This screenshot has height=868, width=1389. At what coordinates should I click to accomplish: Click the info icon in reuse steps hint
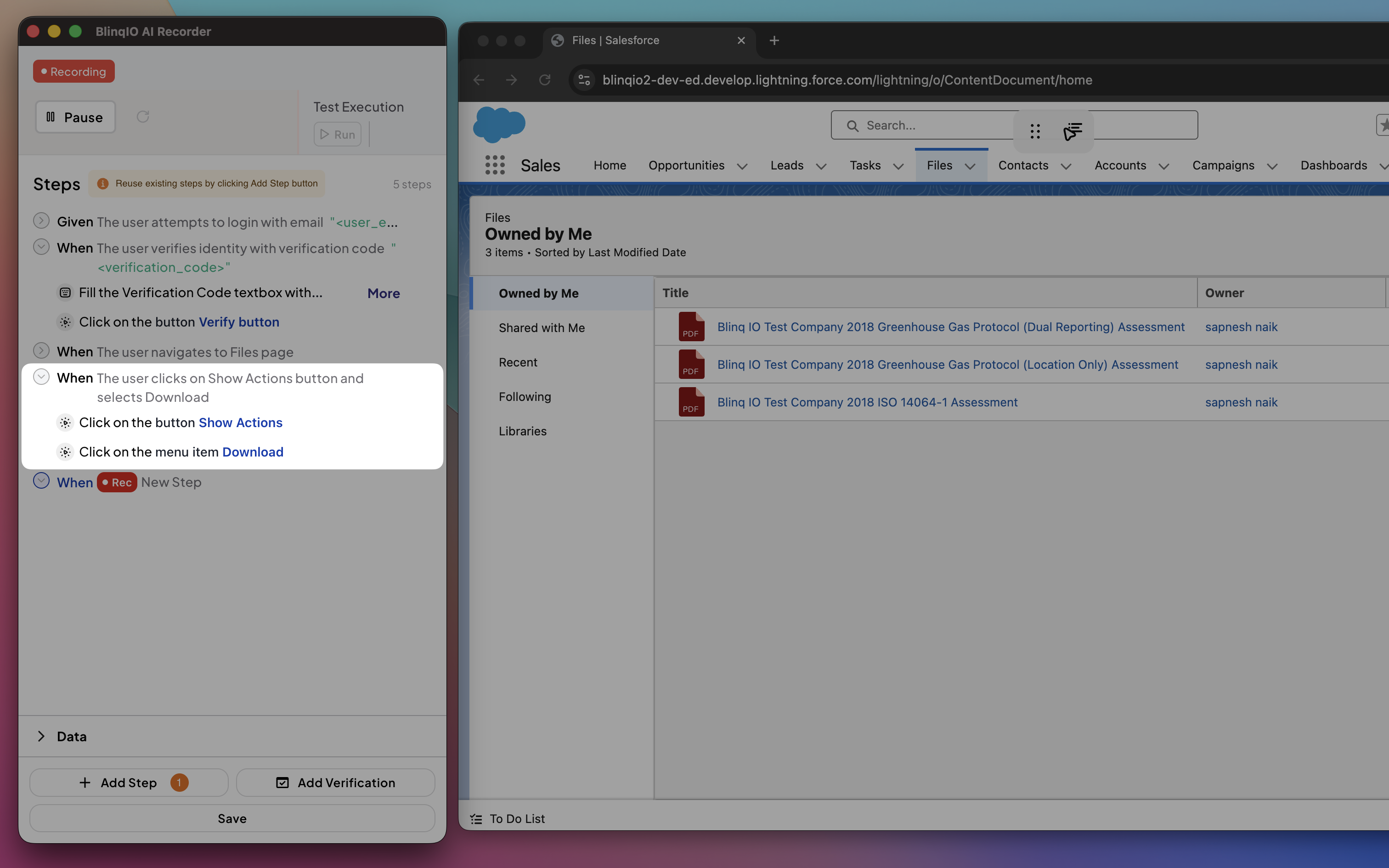[x=103, y=184]
